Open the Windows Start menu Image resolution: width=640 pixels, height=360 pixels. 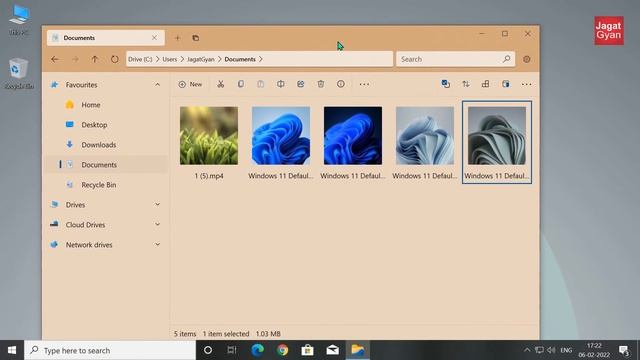tap(12, 350)
